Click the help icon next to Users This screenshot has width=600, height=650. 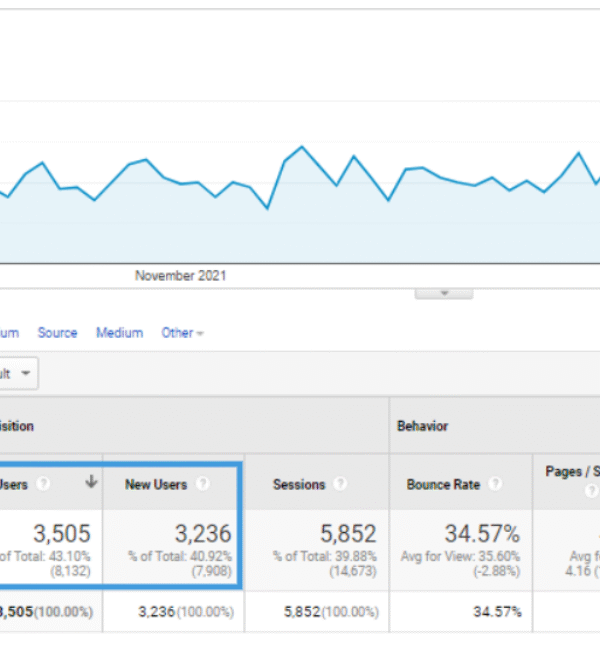click(43, 484)
